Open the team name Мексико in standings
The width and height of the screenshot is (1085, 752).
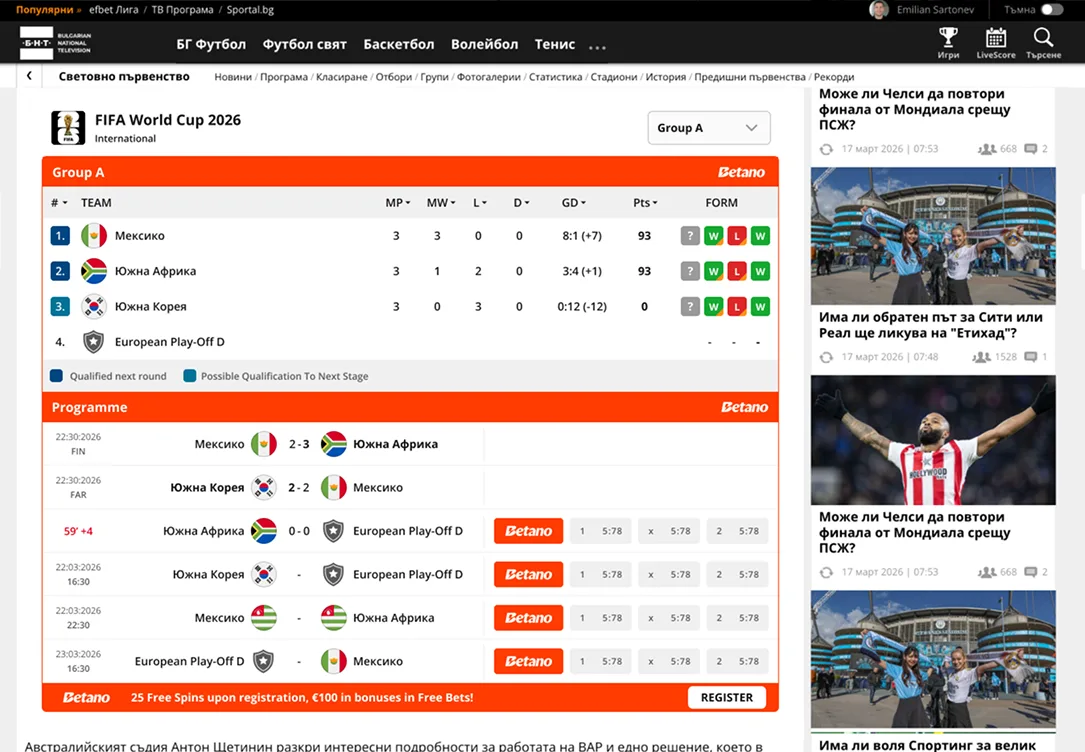[140, 236]
